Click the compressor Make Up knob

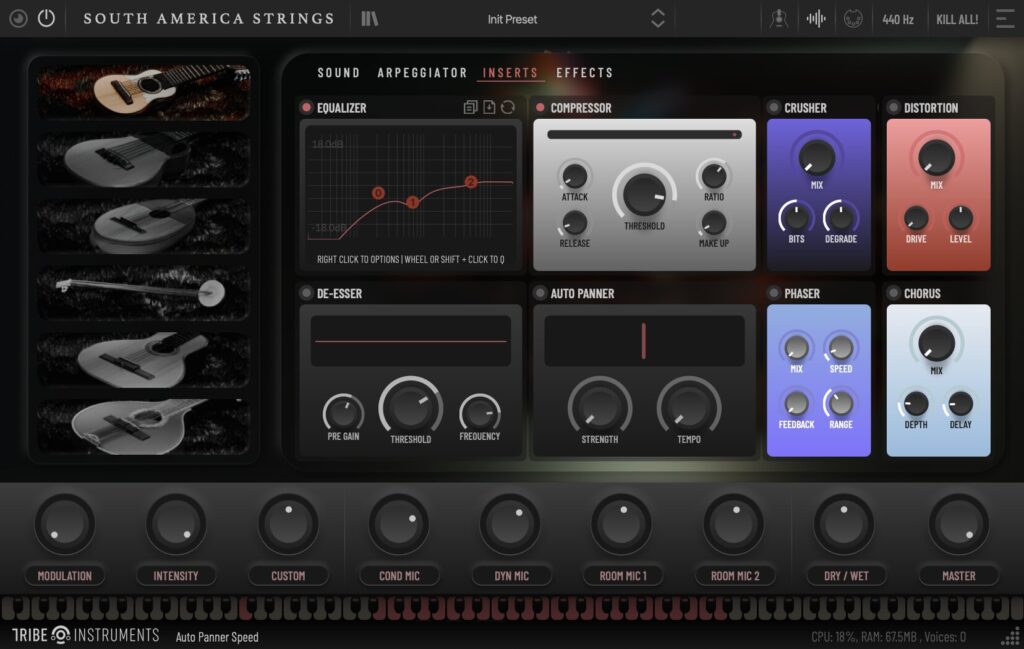pos(714,223)
